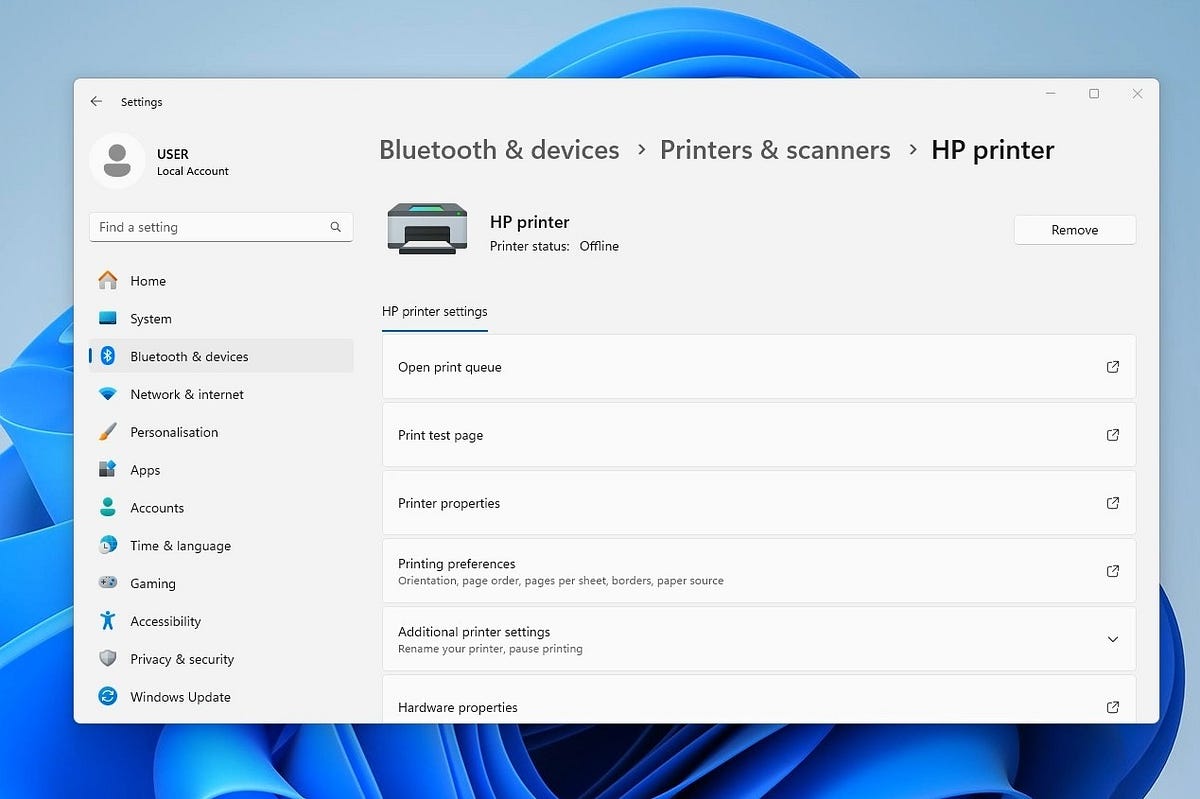This screenshot has width=1200, height=799.
Task: Open Network & internet settings icon
Action: [x=108, y=394]
